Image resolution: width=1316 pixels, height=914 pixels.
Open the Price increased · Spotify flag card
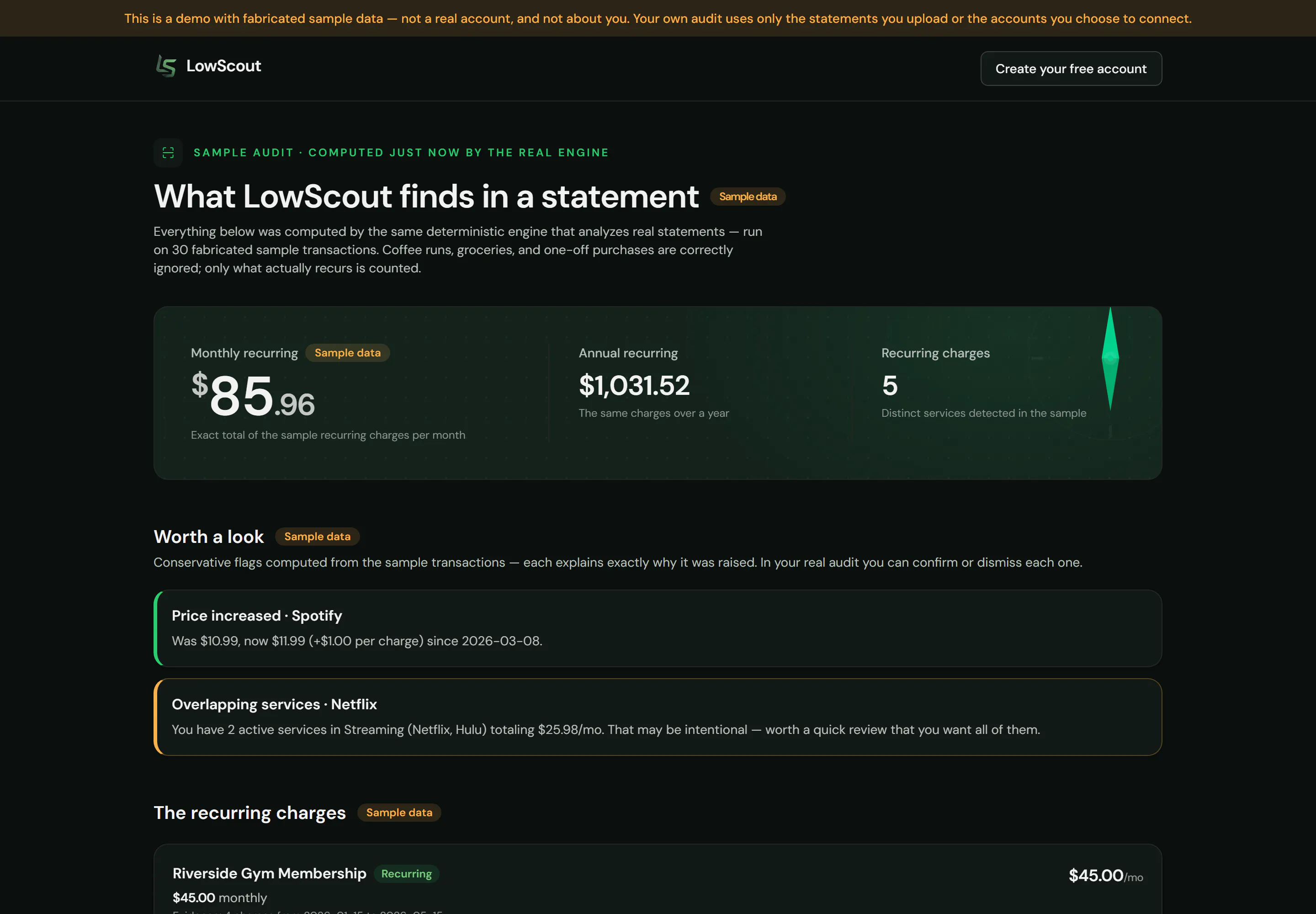pos(658,628)
